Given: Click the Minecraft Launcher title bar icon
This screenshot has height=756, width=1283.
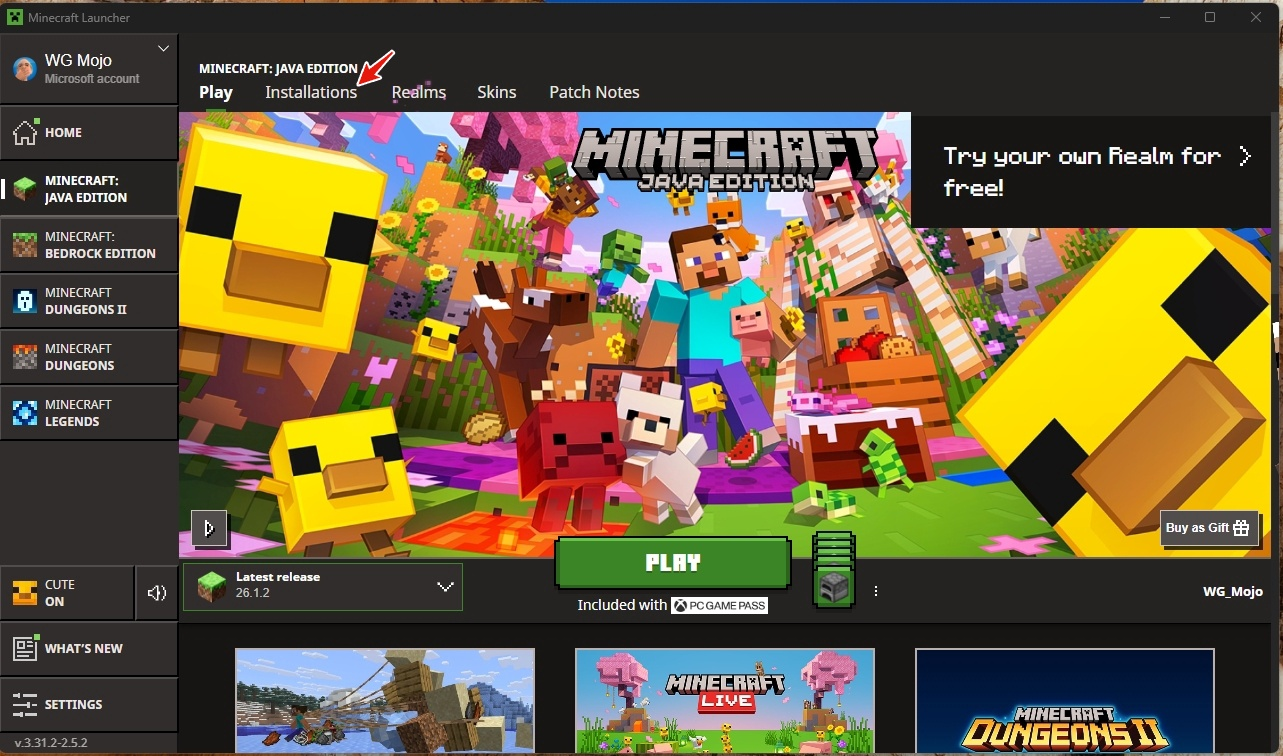Looking at the screenshot, I should tap(15, 17).
